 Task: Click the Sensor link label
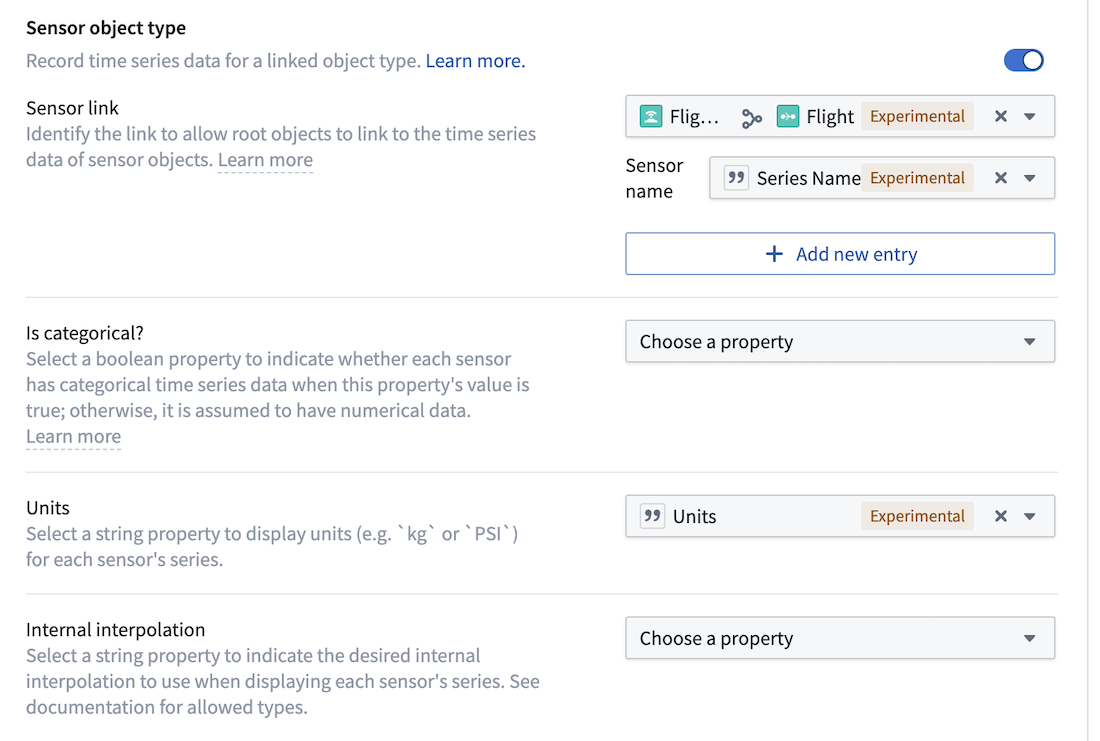(x=72, y=108)
